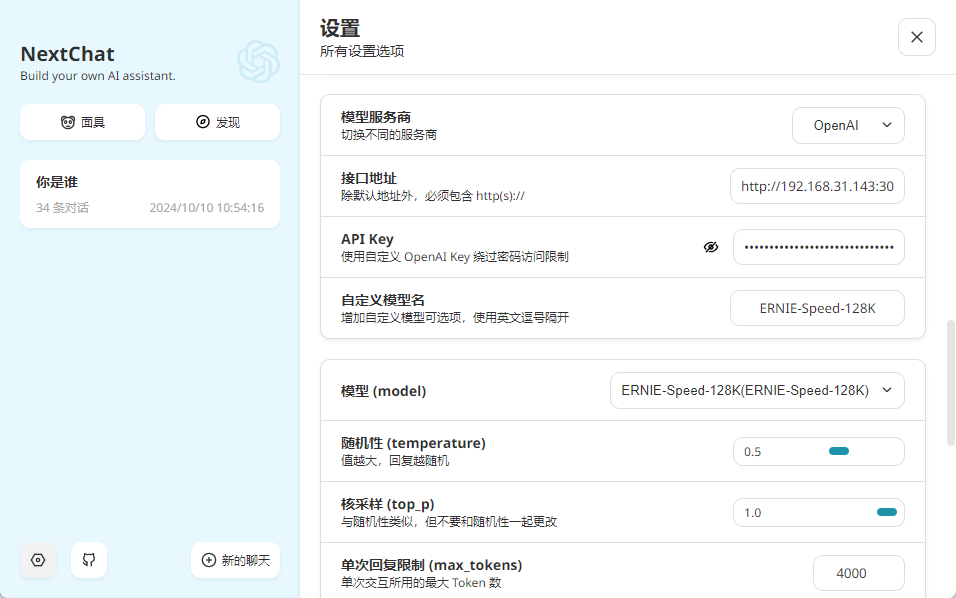Screen dimensions: 956x598
Task: Click the 34 条对话 message count
Action: [x=62, y=208]
